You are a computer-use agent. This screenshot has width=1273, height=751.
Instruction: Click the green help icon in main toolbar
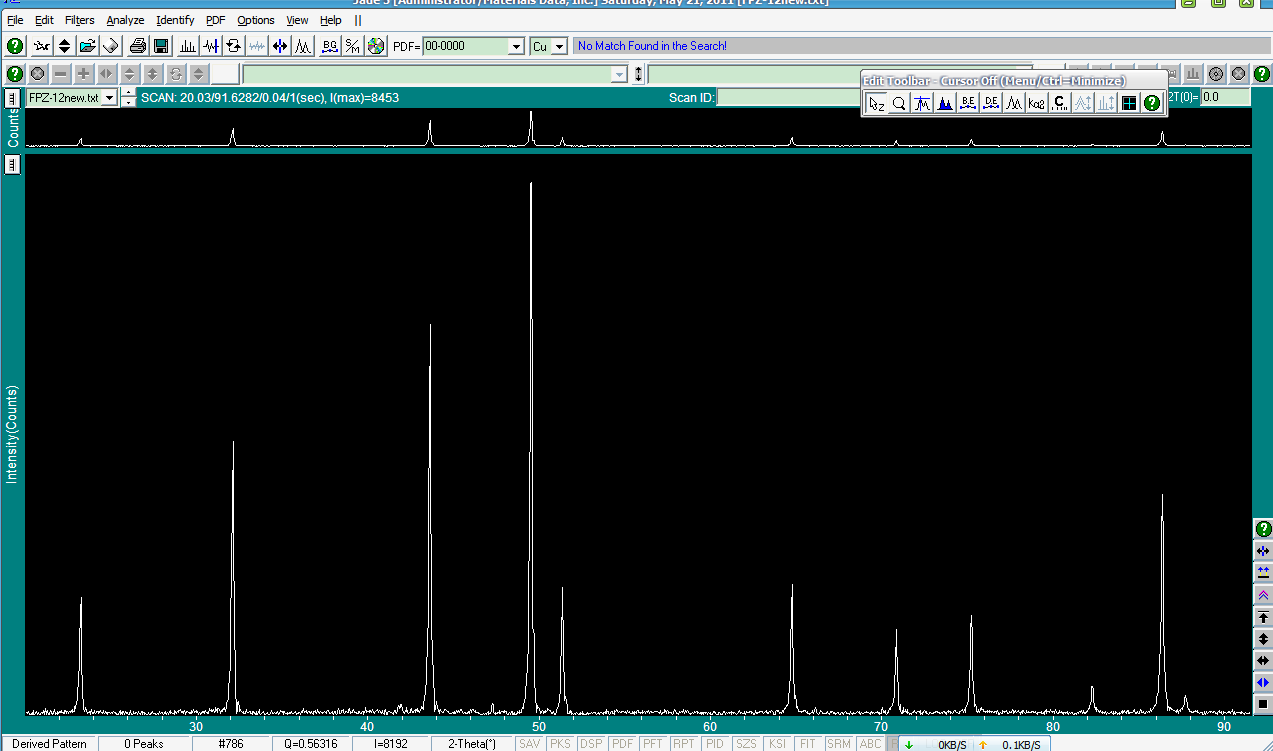pyautogui.click(x=15, y=46)
